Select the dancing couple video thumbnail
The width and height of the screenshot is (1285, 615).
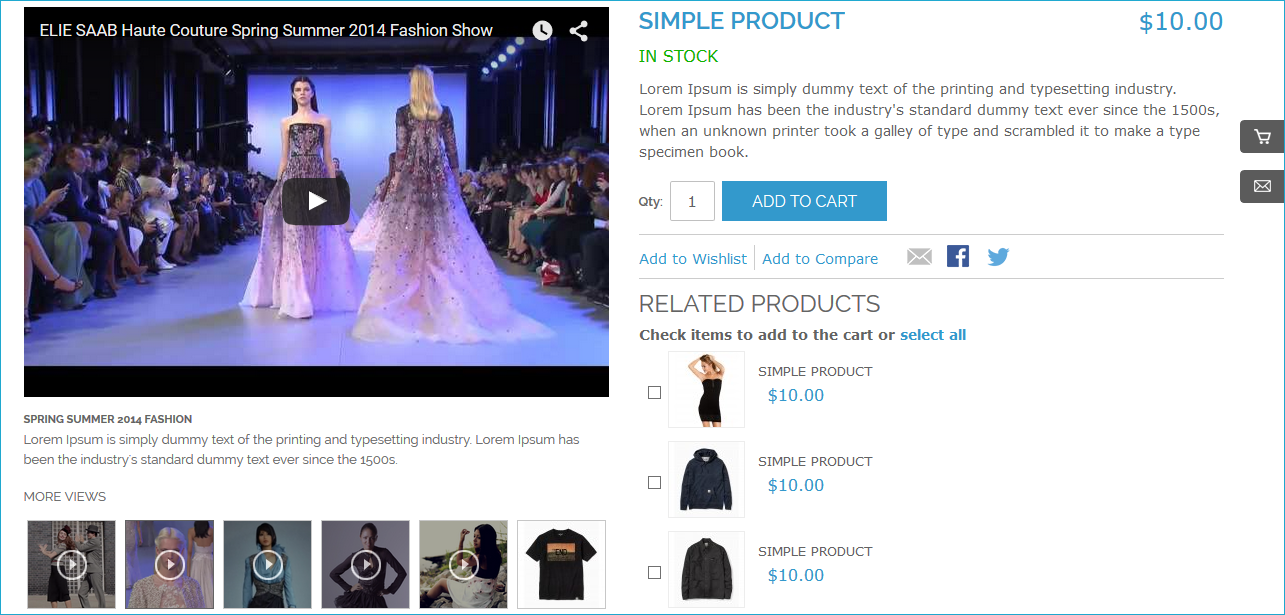click(72, 564)
